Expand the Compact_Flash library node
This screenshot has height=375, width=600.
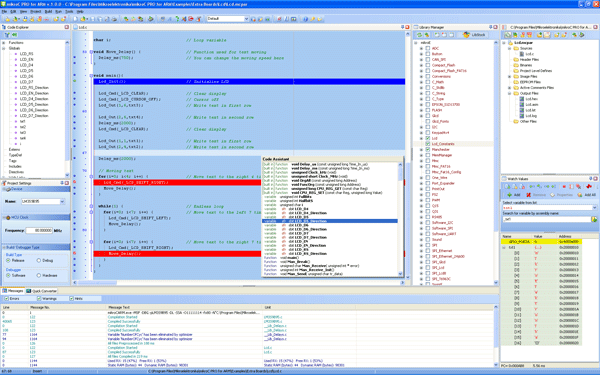point(421,65)
